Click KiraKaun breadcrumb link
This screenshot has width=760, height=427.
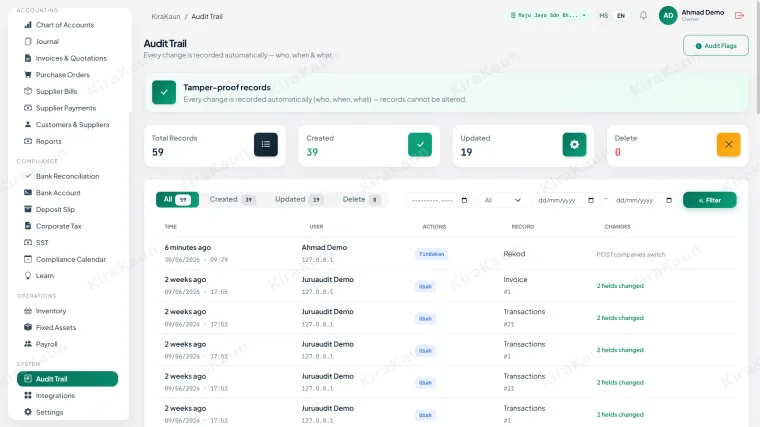point(166,16)
